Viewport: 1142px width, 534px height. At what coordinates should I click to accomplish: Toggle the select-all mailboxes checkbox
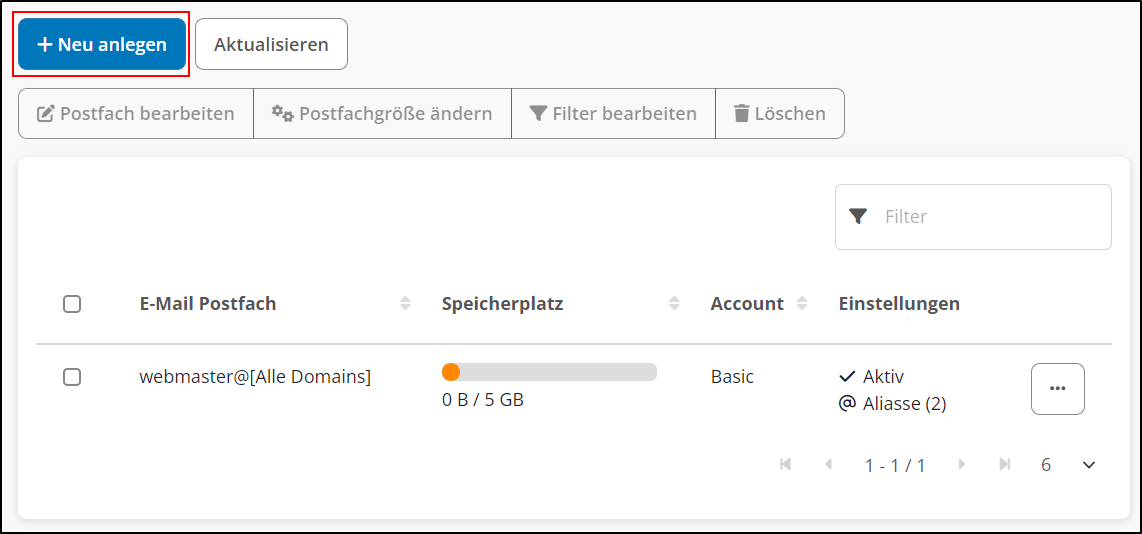[72, 304]
